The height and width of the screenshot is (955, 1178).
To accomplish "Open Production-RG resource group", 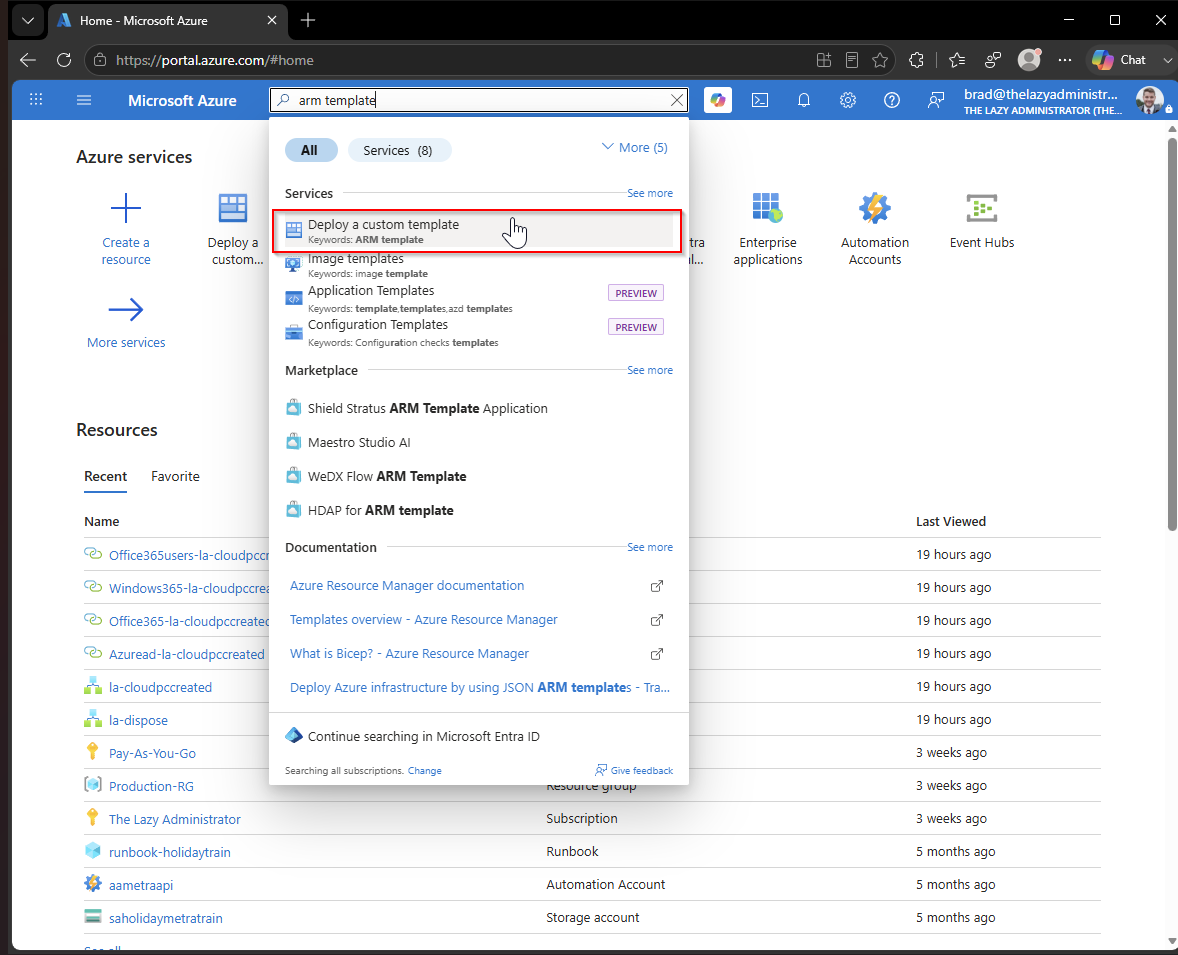I will pyautogui.click(x=151, y=786).
